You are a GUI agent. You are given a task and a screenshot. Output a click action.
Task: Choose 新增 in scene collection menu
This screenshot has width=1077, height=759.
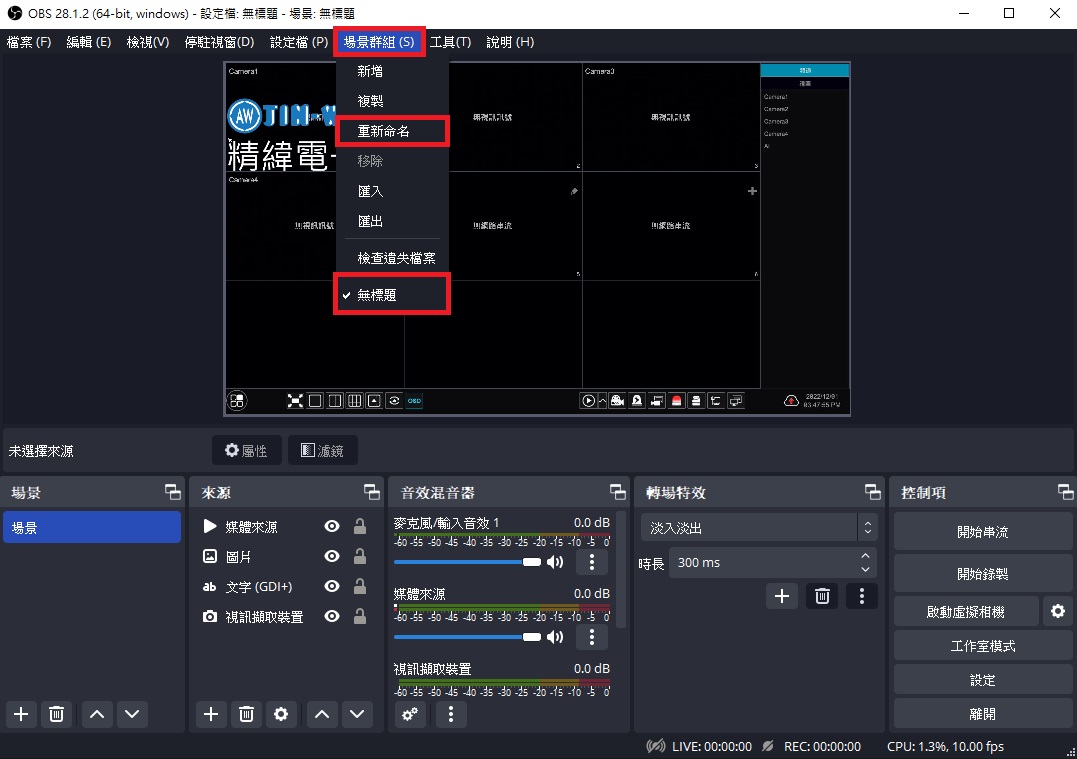pos(392,71)
